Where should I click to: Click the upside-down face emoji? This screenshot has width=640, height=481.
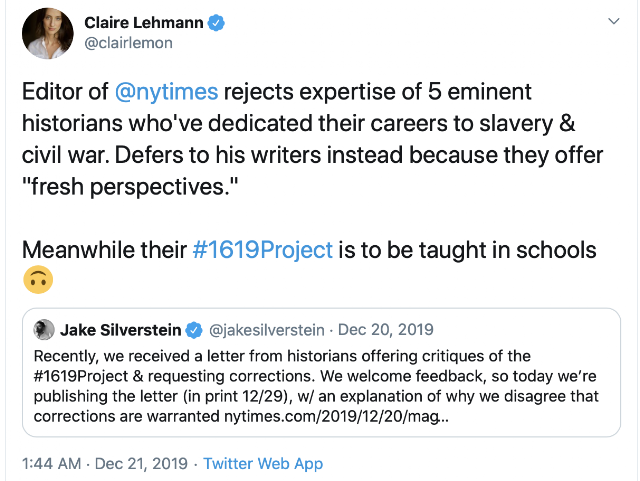[x=38, y=280]
